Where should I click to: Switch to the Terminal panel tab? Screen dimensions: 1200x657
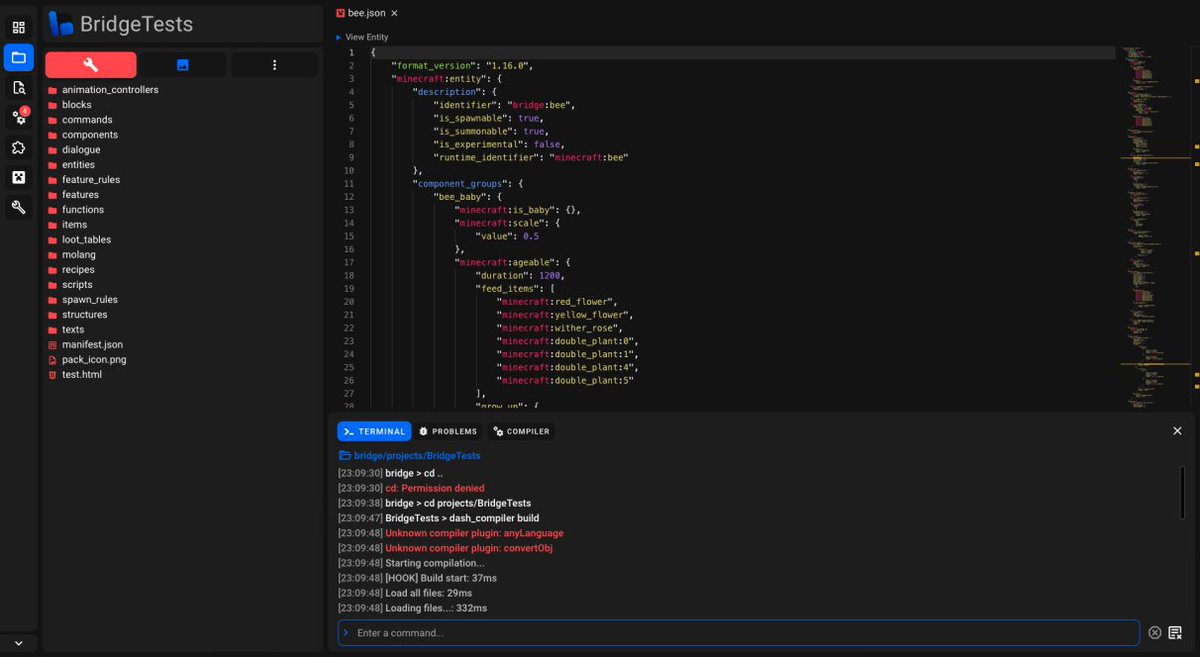374,431
